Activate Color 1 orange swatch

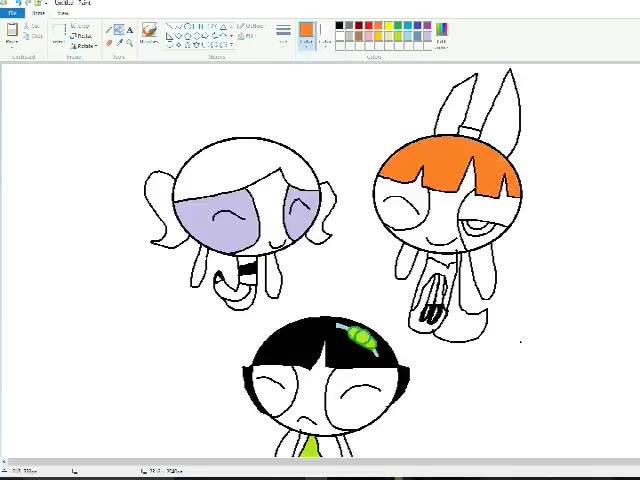click(x=306, y=35)
